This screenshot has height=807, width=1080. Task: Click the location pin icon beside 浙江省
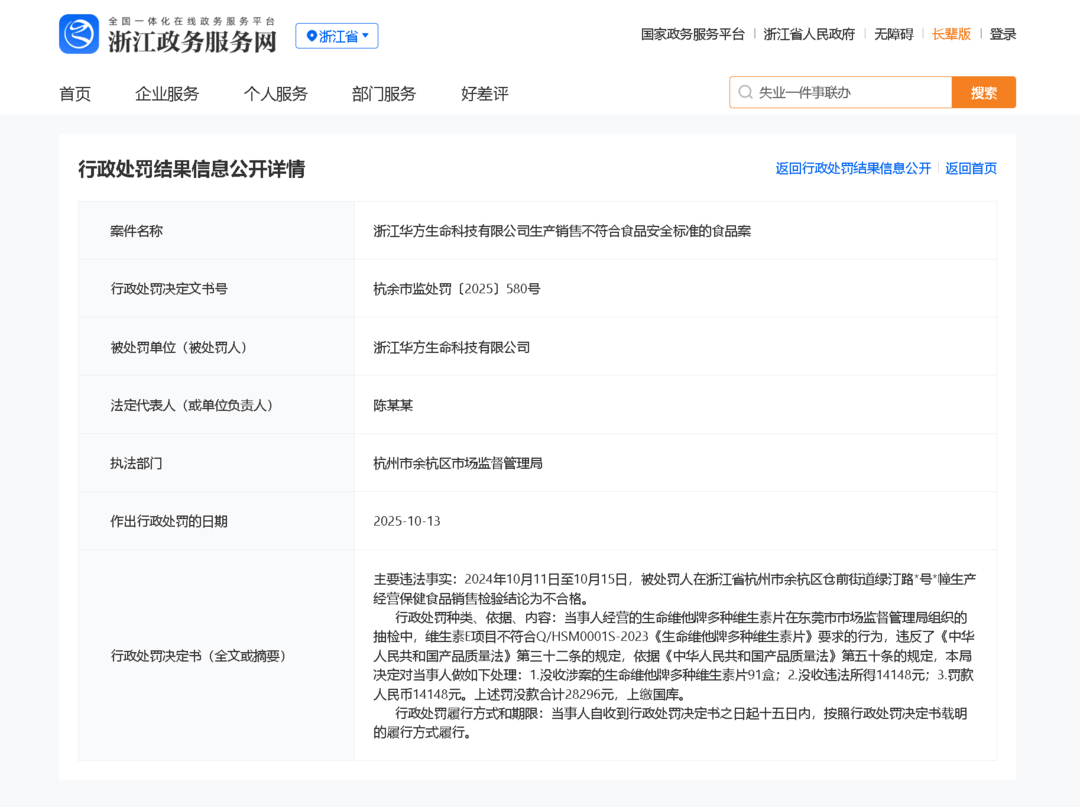[311, 36]
